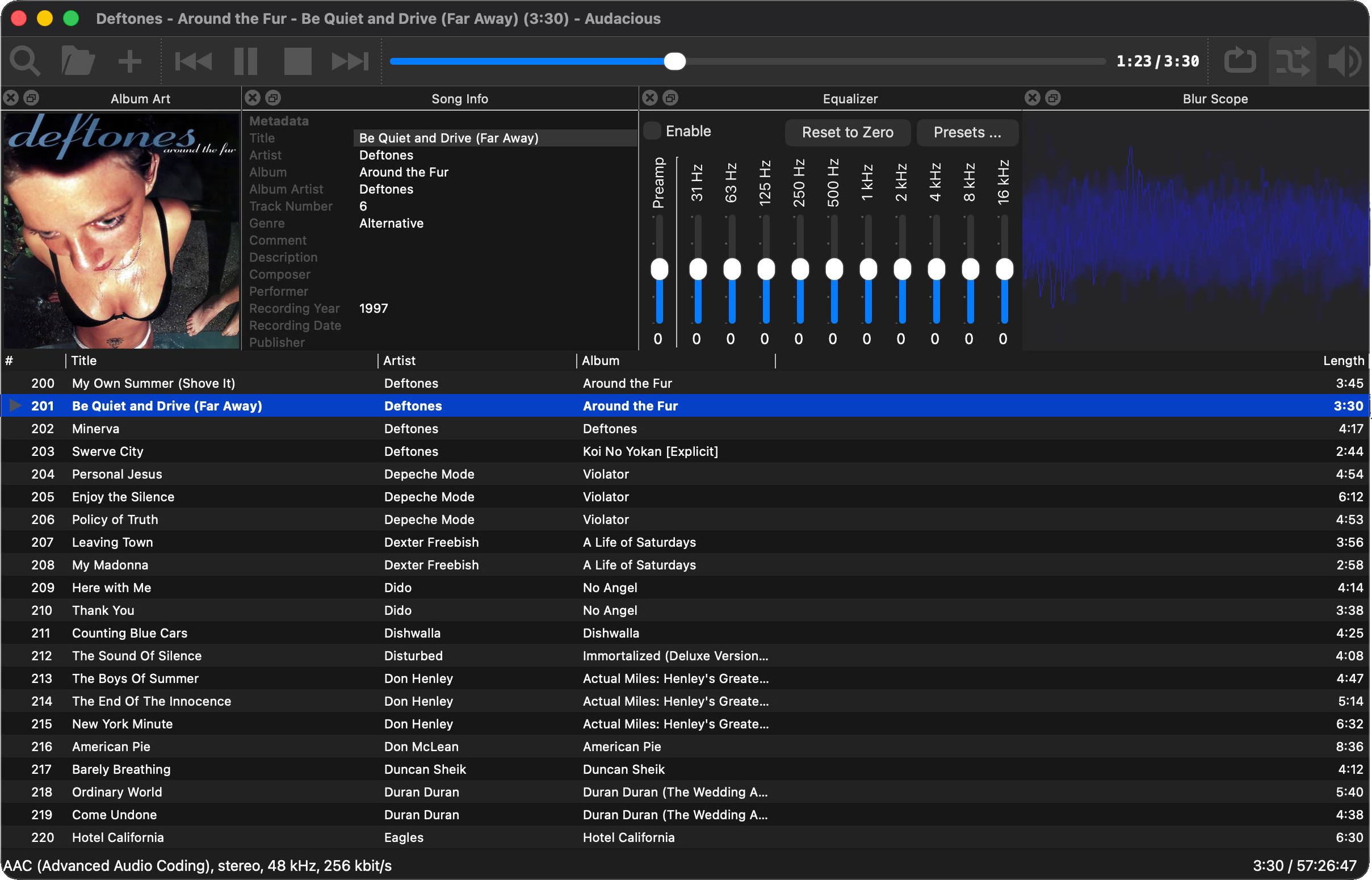The image size is (1372, 880).
Task: Select the track "Minerva"
Action: coord(685,429)
